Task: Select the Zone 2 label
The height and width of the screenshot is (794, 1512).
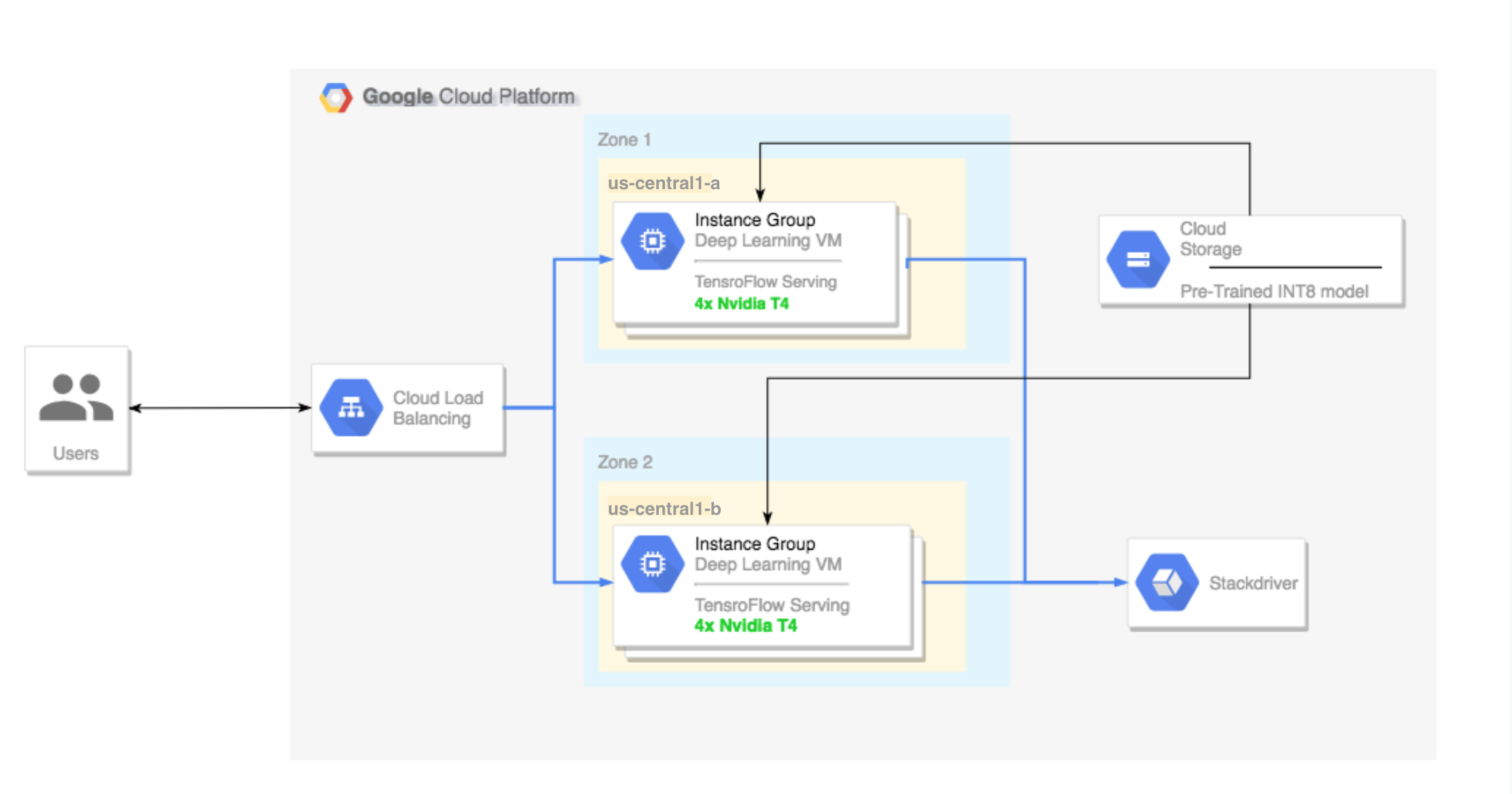Action: point(625,462)
